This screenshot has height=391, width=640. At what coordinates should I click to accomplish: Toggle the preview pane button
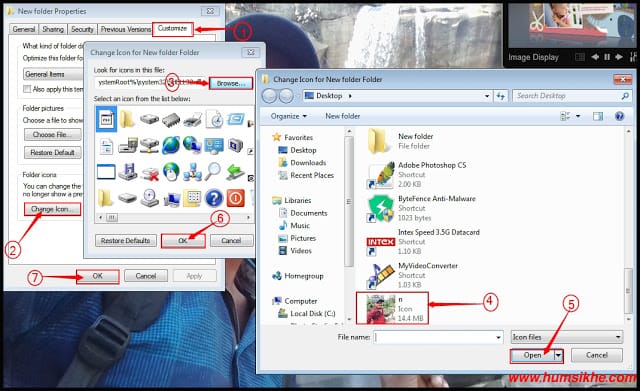coord(598,116)
